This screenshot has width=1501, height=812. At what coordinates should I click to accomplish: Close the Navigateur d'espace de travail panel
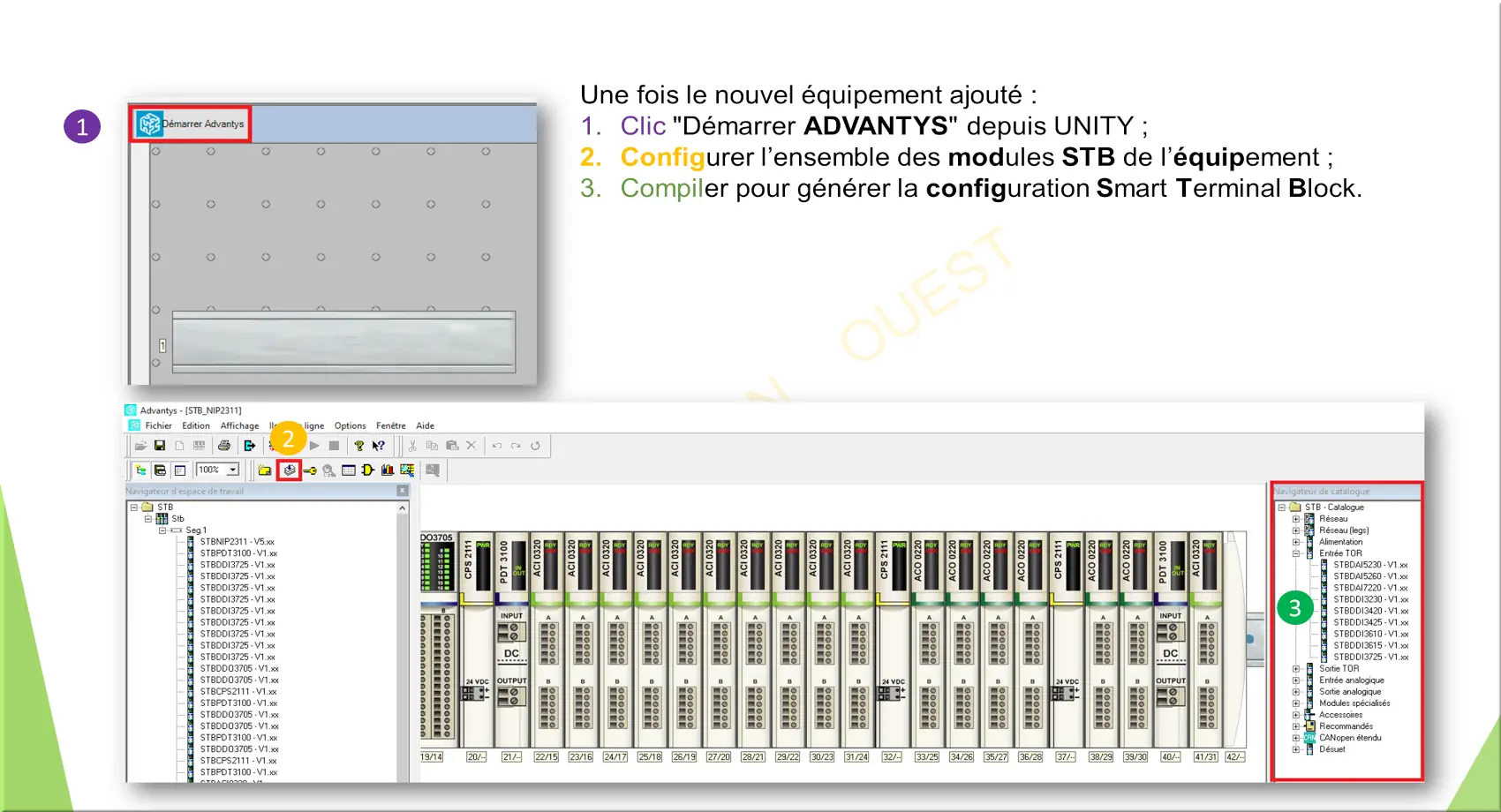[402, 491]
